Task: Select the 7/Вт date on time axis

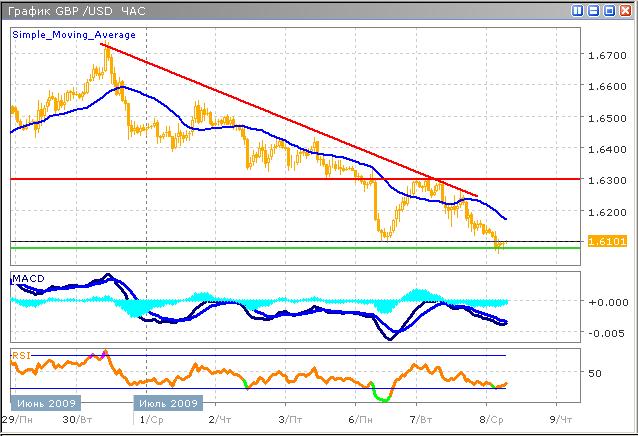Action: (423, 420)
